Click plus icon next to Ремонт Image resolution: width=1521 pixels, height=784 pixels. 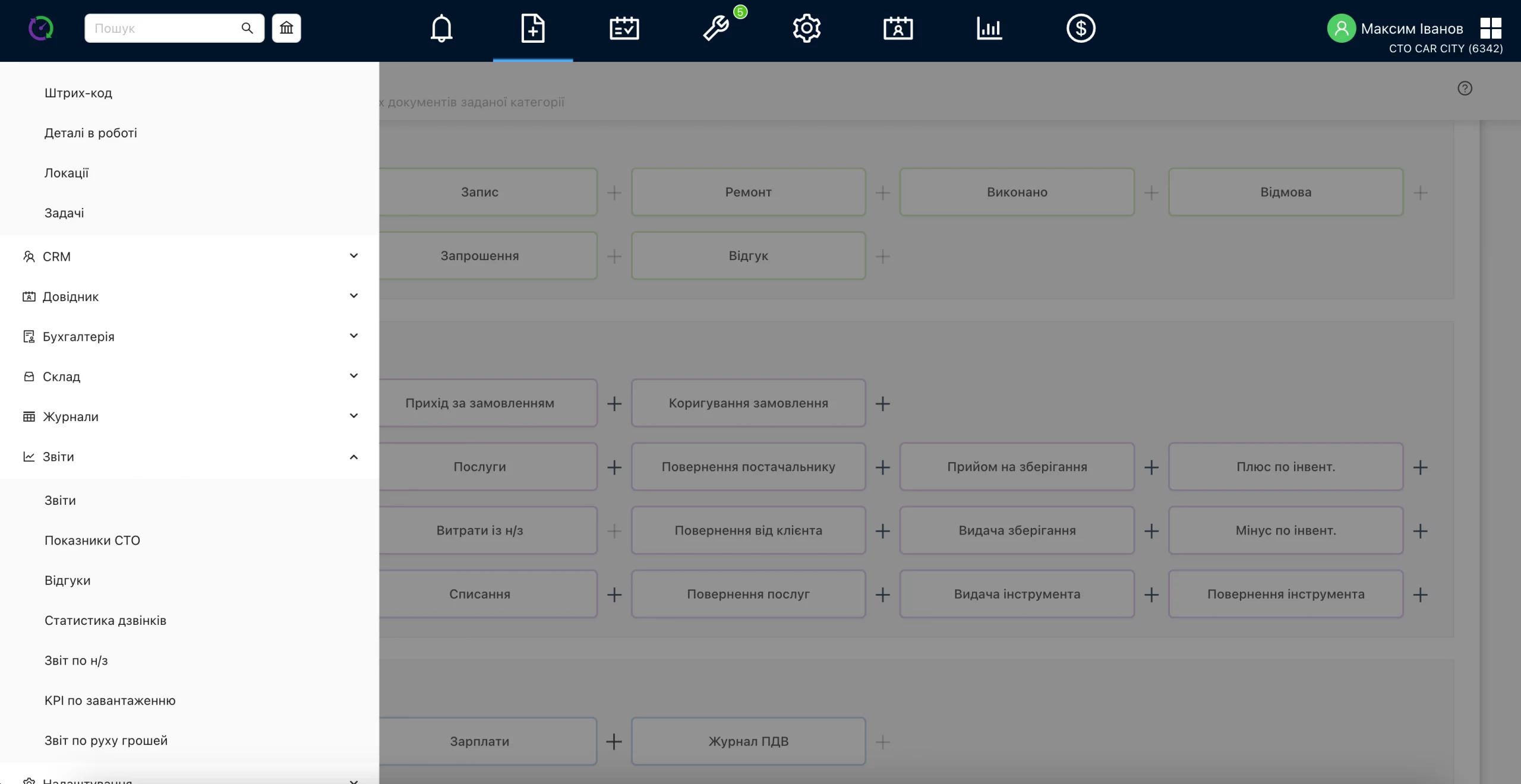pyautogui.click(x=883, y=192)
